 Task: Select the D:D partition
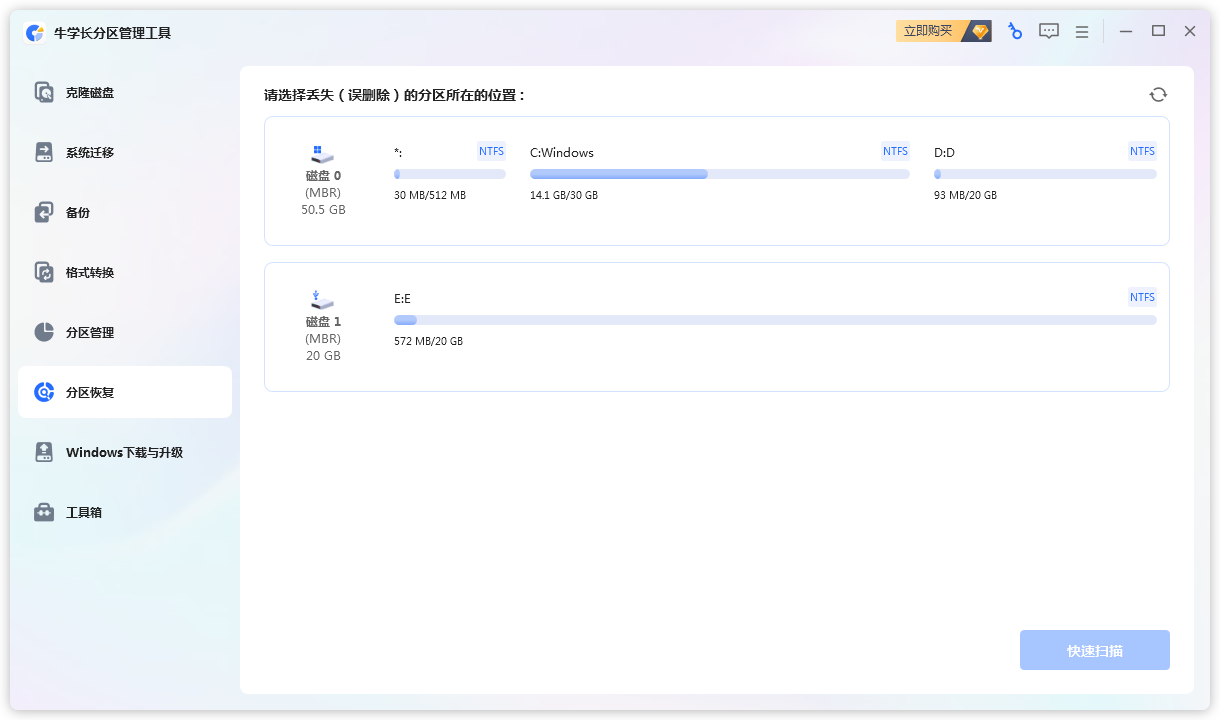(x=1044, y=173)
